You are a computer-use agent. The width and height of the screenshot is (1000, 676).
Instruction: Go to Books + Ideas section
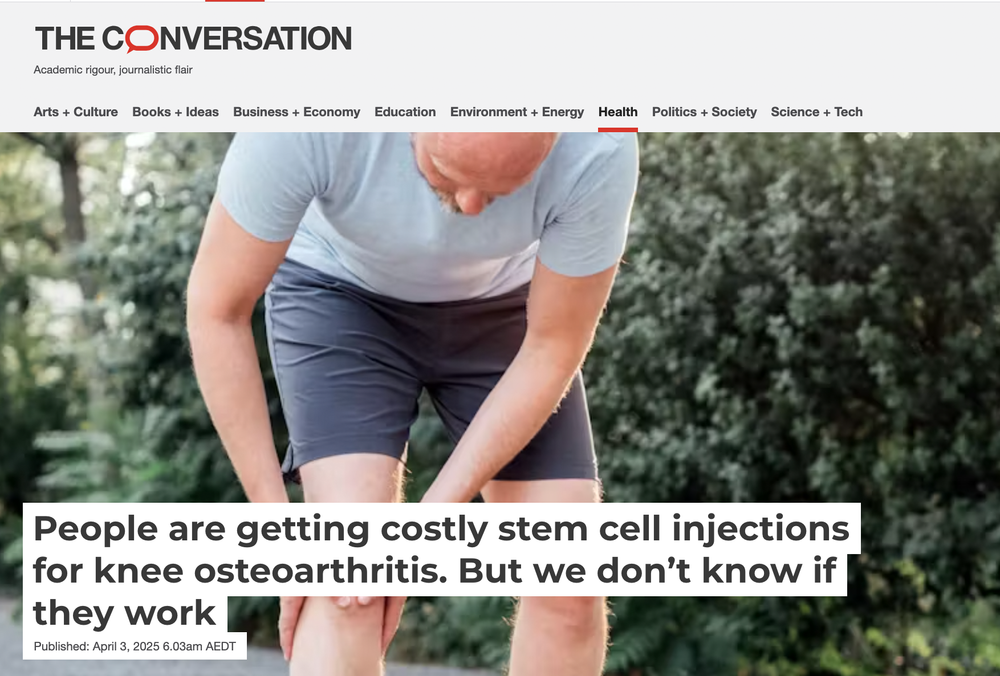point(175,112)
